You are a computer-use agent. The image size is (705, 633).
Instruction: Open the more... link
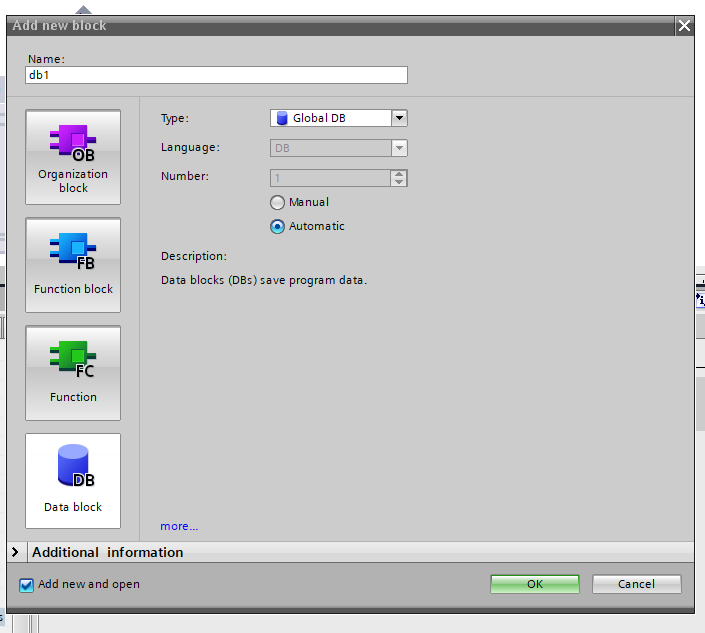(179, 526)
